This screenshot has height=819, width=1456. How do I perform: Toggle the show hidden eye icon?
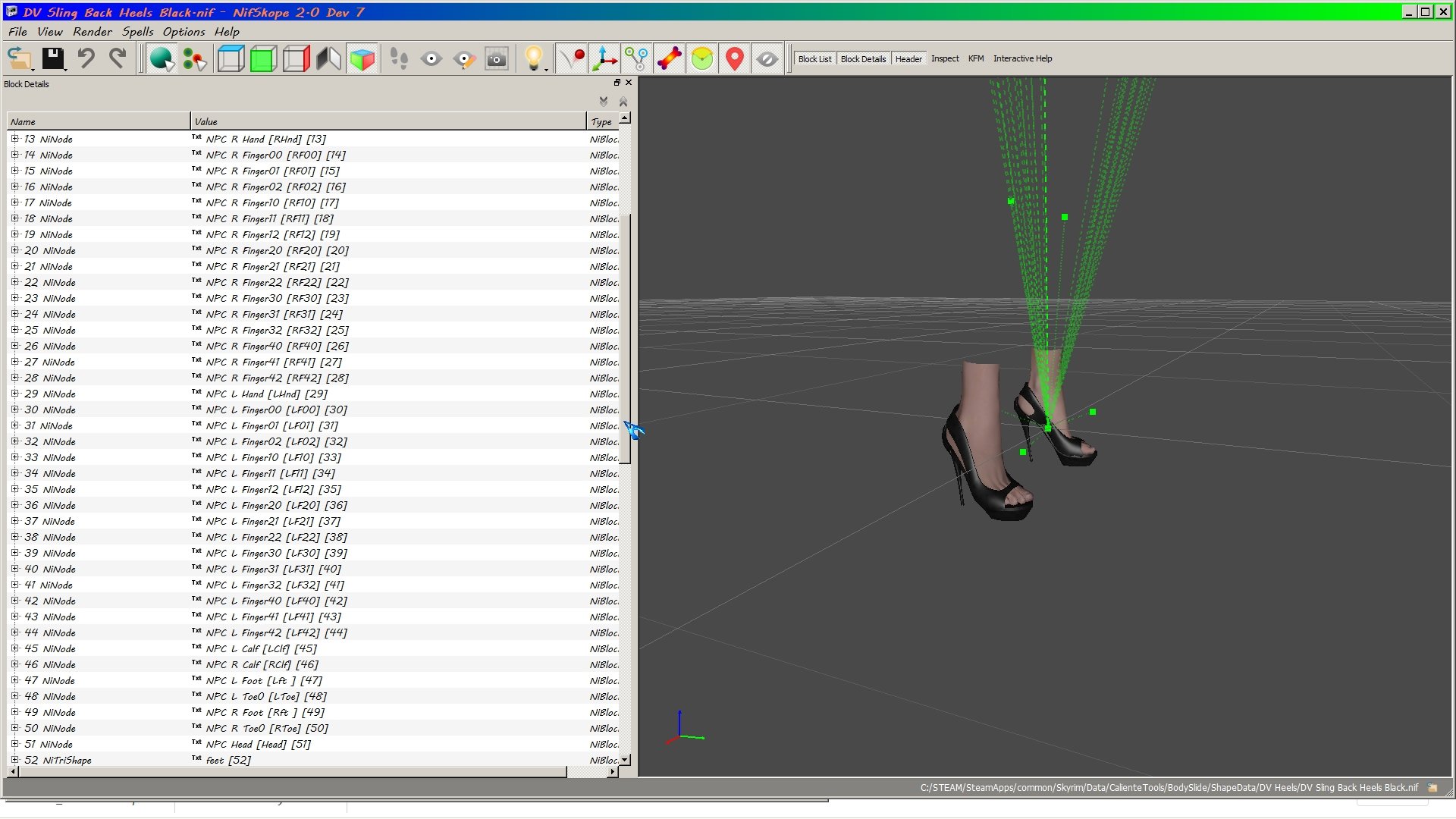(x=767, y=58)
